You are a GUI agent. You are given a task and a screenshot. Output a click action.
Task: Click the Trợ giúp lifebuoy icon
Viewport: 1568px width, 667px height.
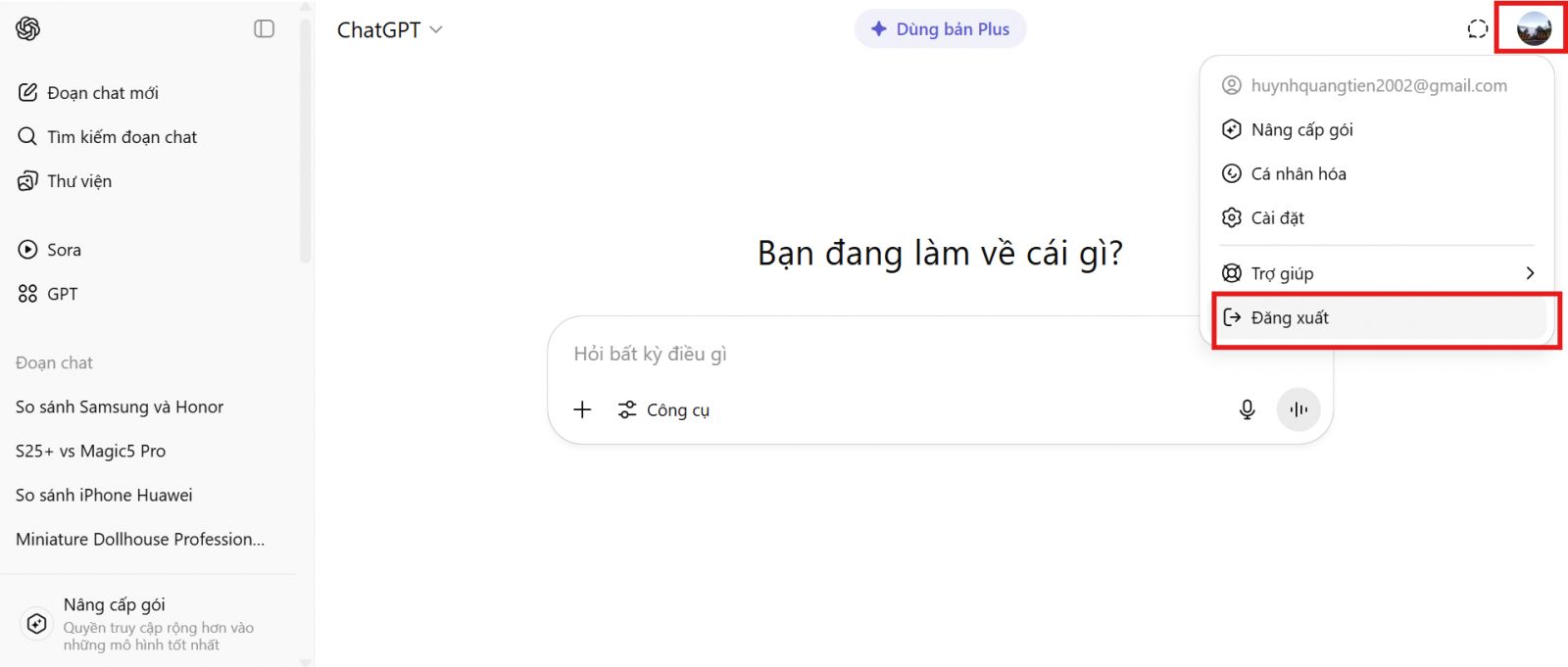click(1232, 273)
